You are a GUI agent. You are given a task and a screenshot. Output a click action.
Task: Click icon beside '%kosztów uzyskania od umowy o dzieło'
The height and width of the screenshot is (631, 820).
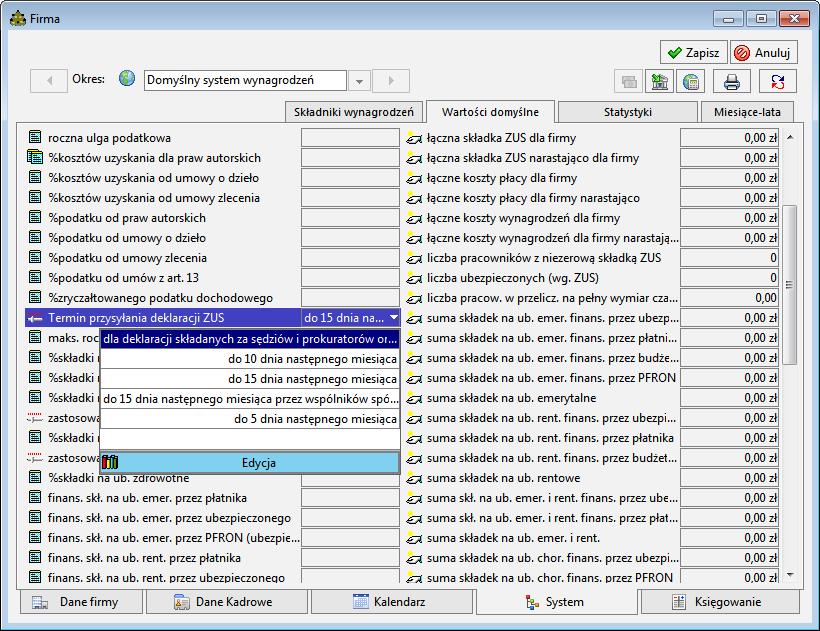35,177
